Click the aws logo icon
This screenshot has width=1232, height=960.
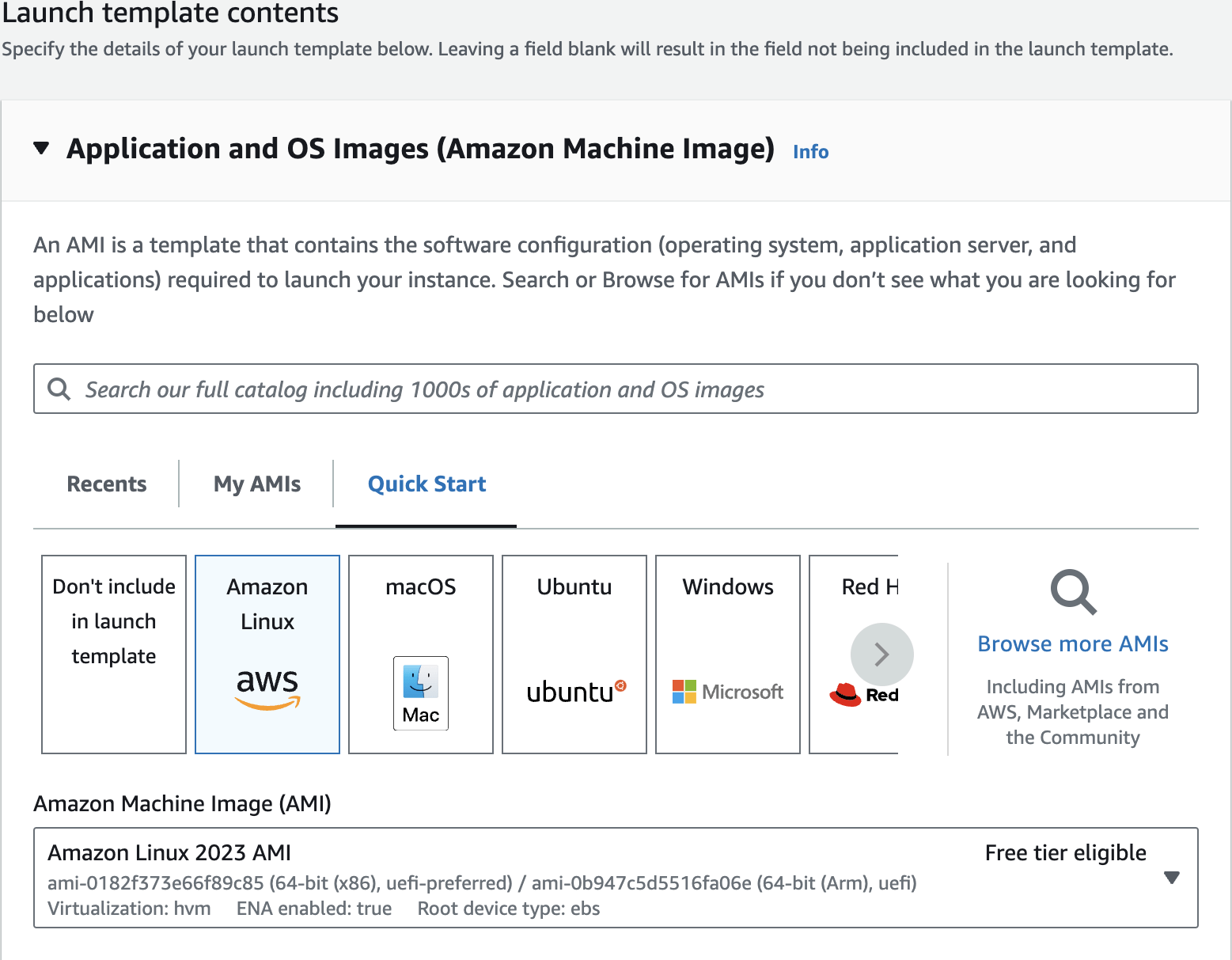tap(267, 689)
